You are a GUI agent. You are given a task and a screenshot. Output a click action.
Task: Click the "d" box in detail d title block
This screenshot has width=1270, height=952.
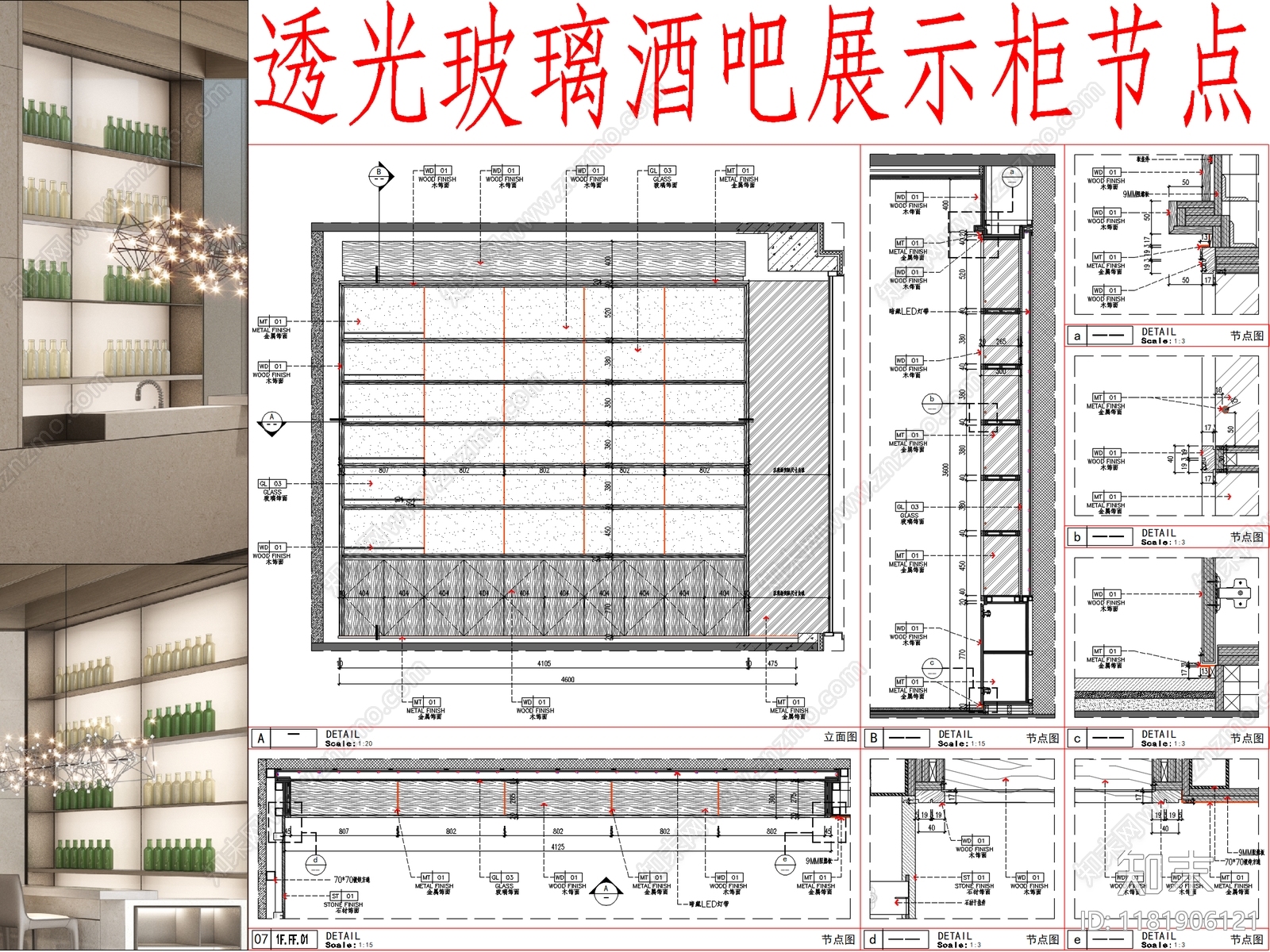pyautogui.click(x=874, y=939)
